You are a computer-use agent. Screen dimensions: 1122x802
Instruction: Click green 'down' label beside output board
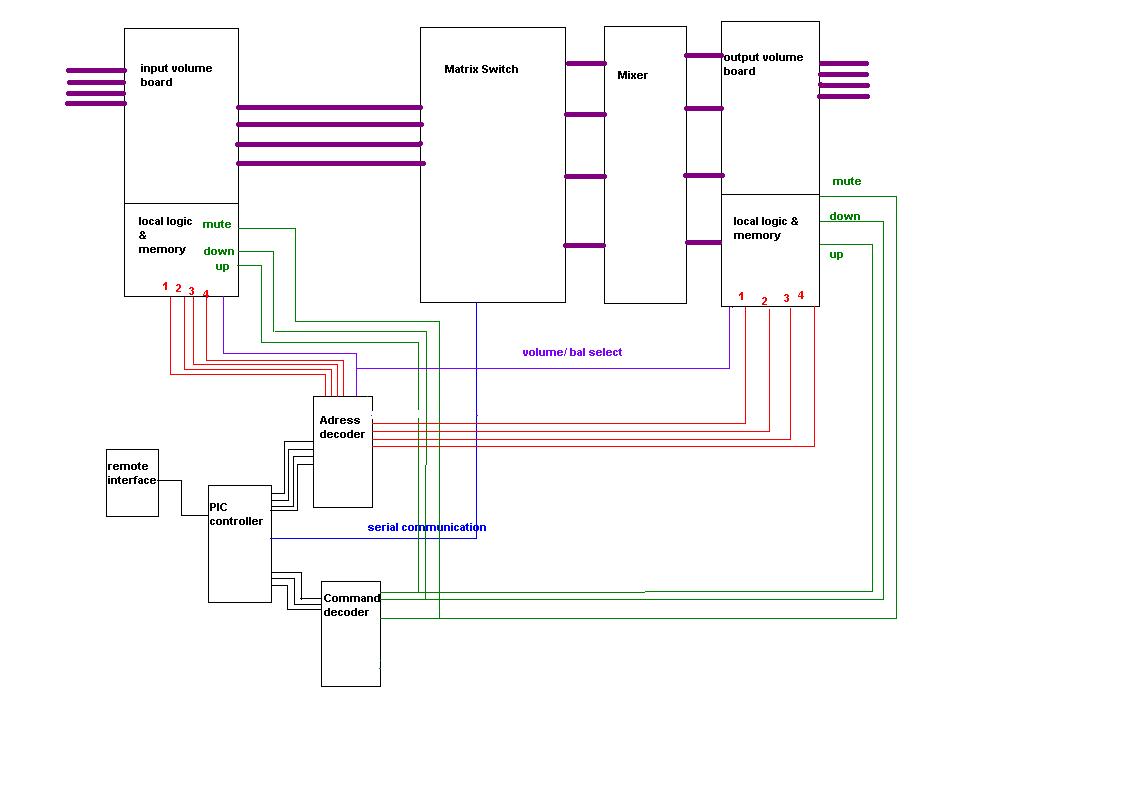tap(845, 216)
